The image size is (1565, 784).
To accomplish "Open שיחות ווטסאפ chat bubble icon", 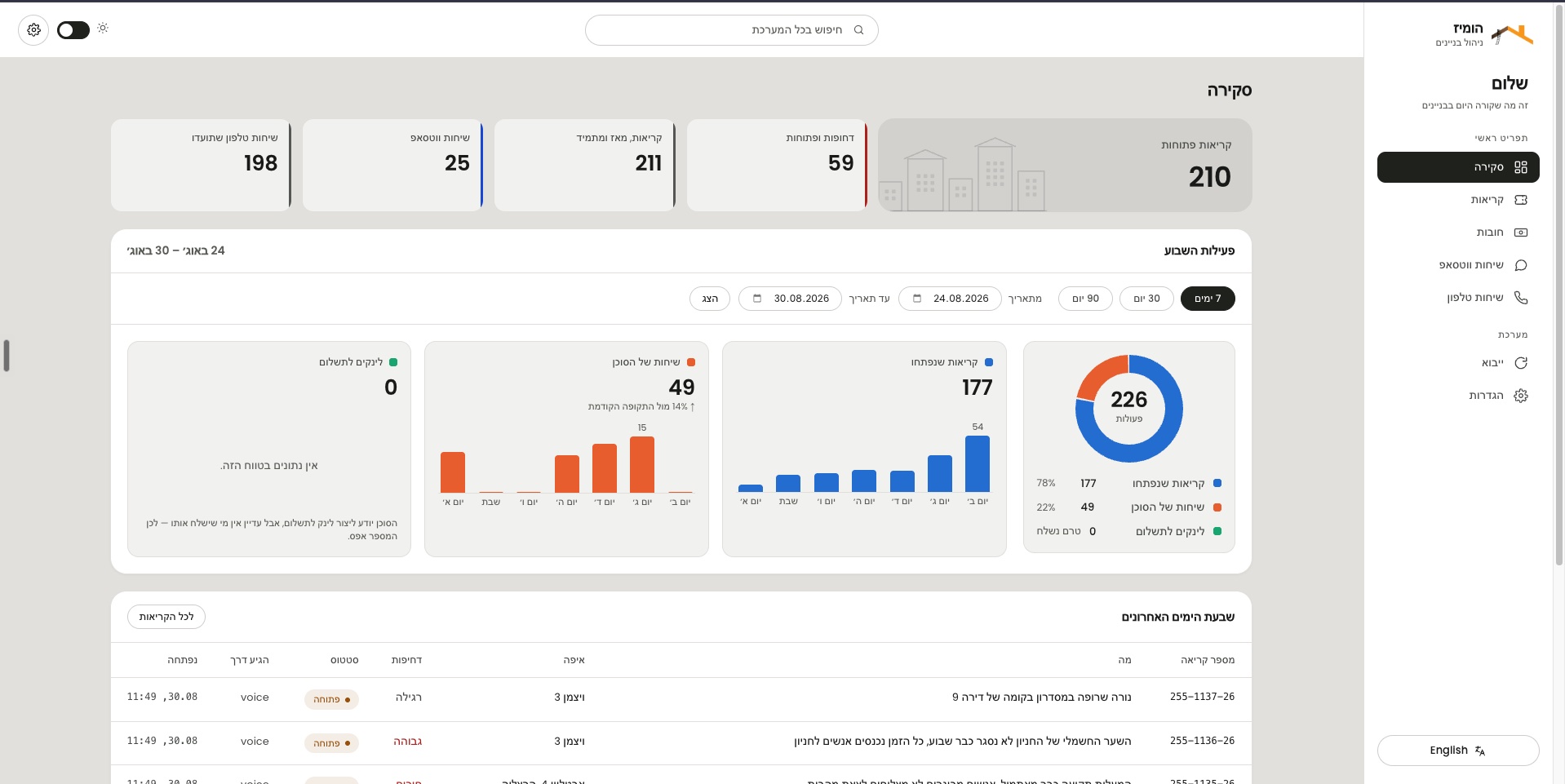I will point(1521,265).
